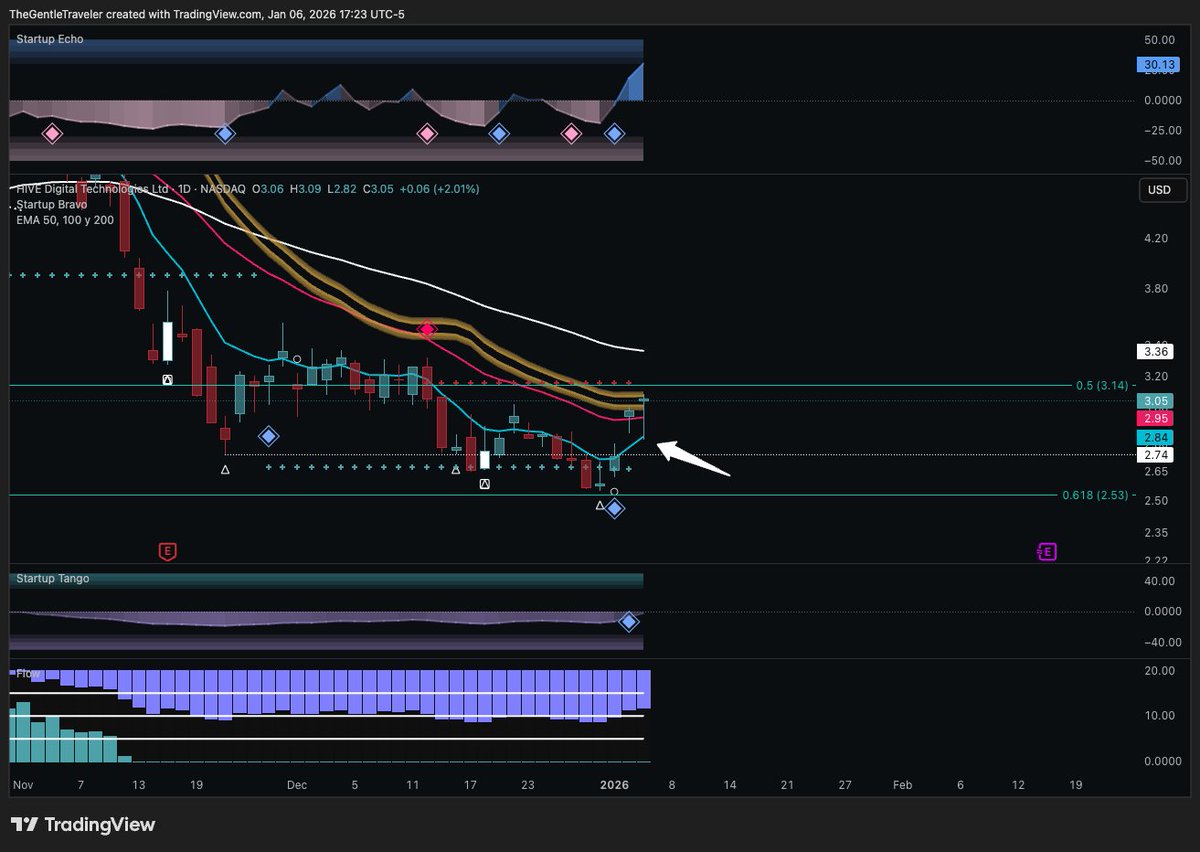Click the blue diamond signal in Startup Tango panel

pos(629,622)
